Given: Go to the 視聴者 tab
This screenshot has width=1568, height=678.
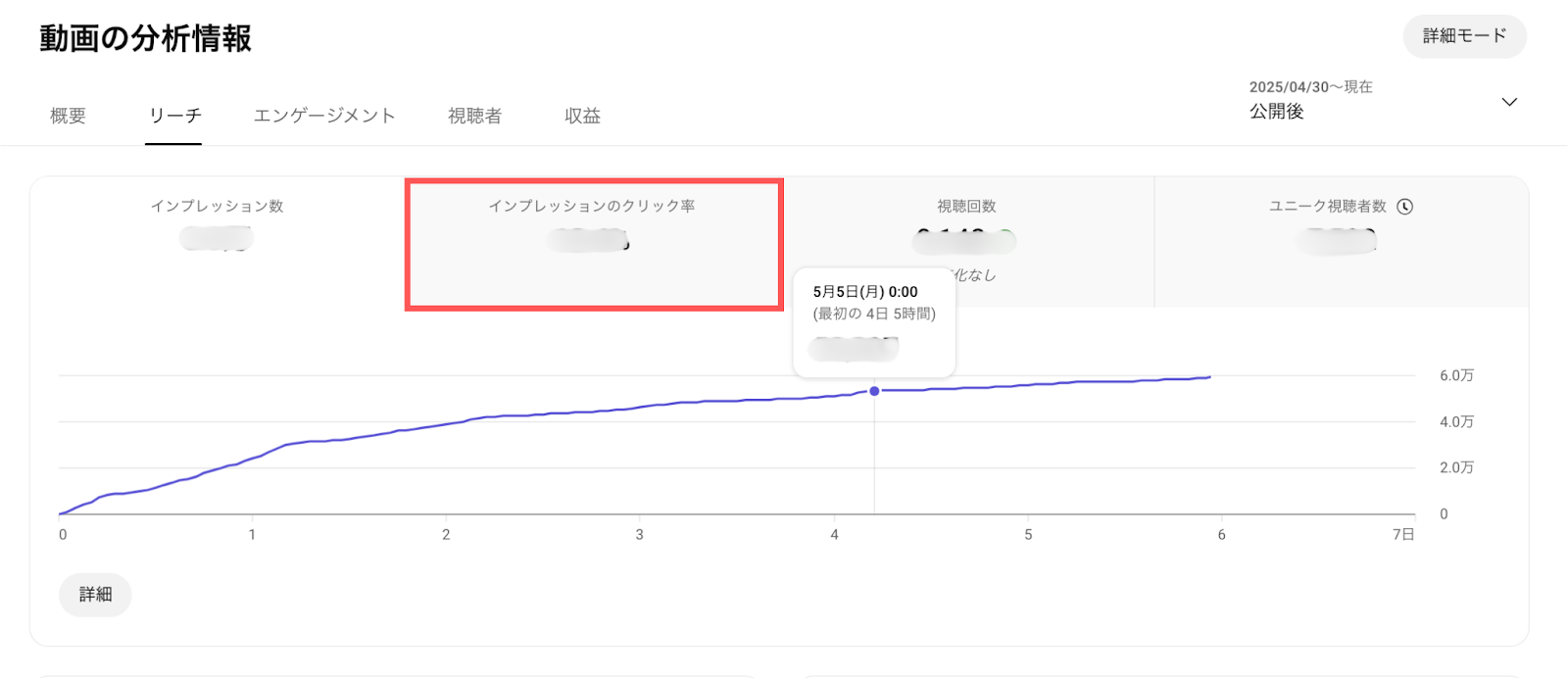Looking at the screenshot, I should (x=475, y=116).
